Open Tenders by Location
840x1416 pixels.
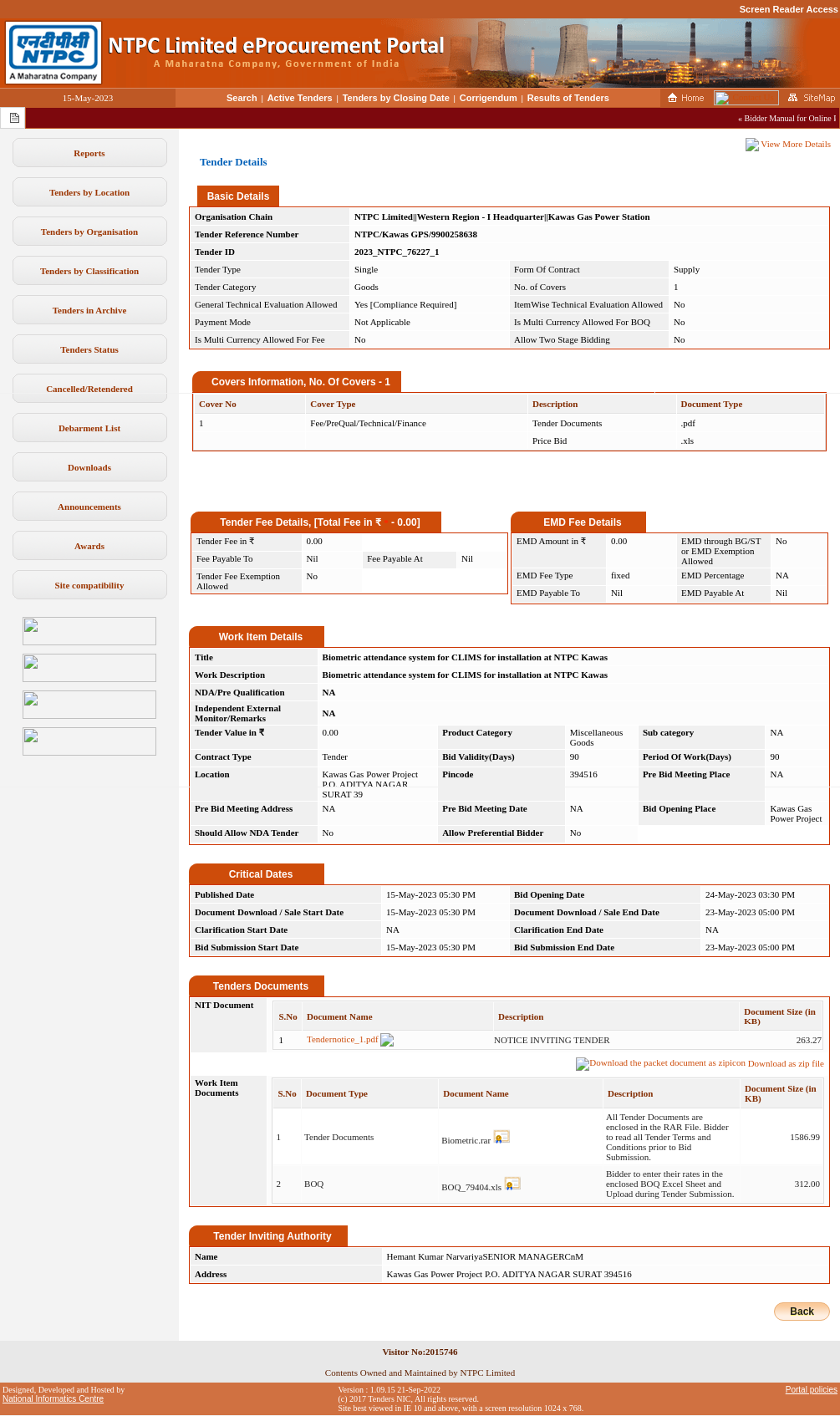pyautogui.click(x=89, y=192)
